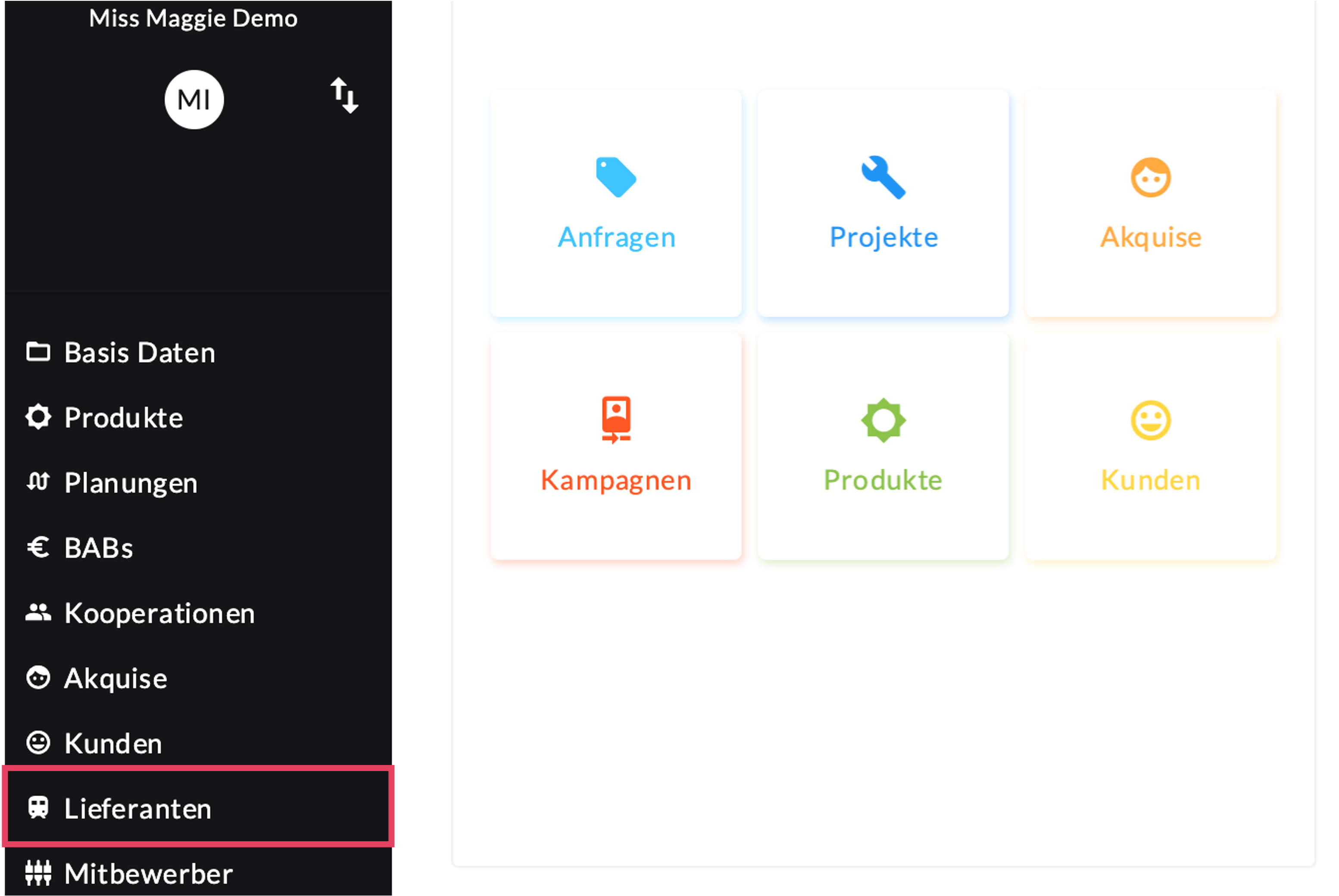
Task: Click the wrench icon on Projekte card
Action: pos(883,177)
